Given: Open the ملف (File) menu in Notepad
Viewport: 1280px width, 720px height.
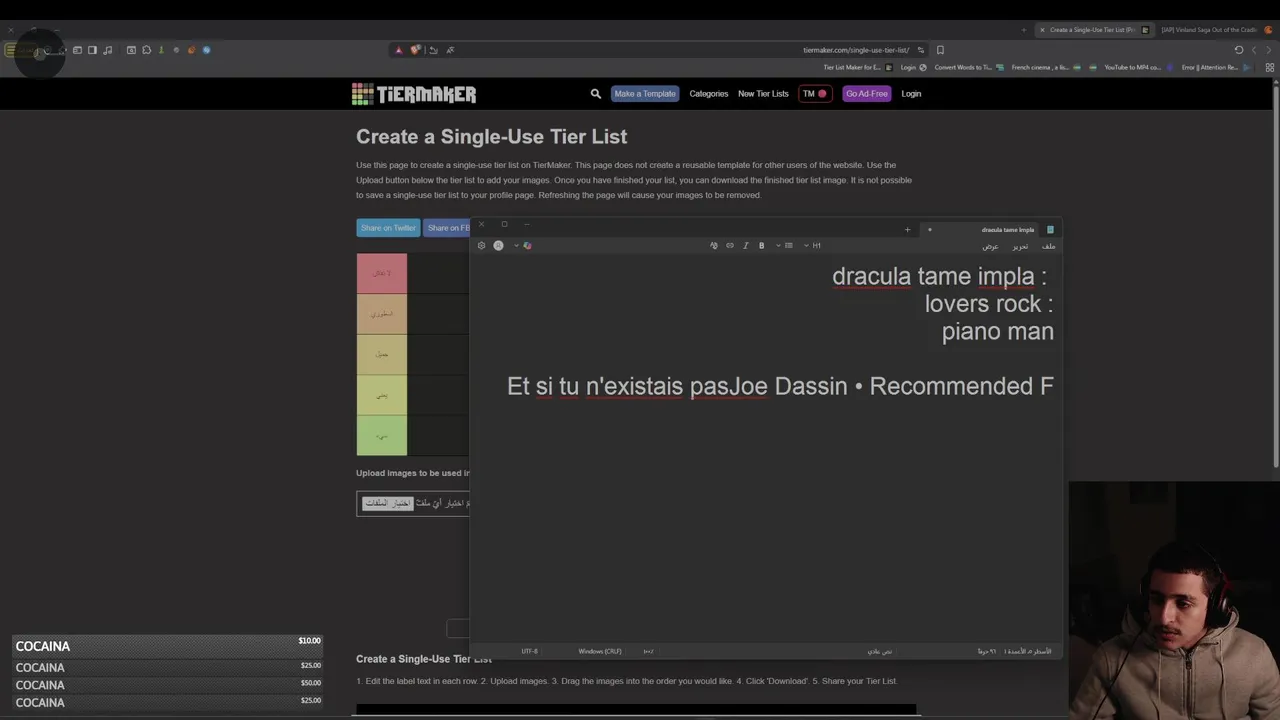Looking at the screenshot, I should (x=1048, y=246).
